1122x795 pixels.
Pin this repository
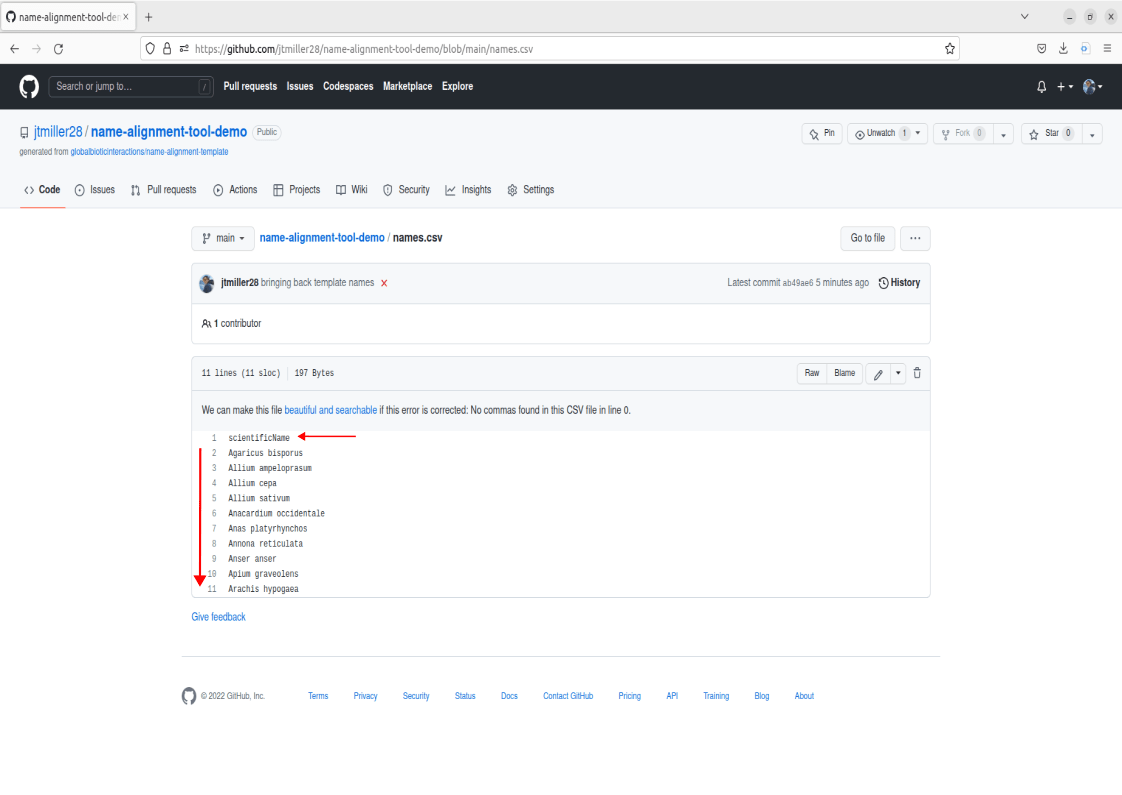[821, 133]
